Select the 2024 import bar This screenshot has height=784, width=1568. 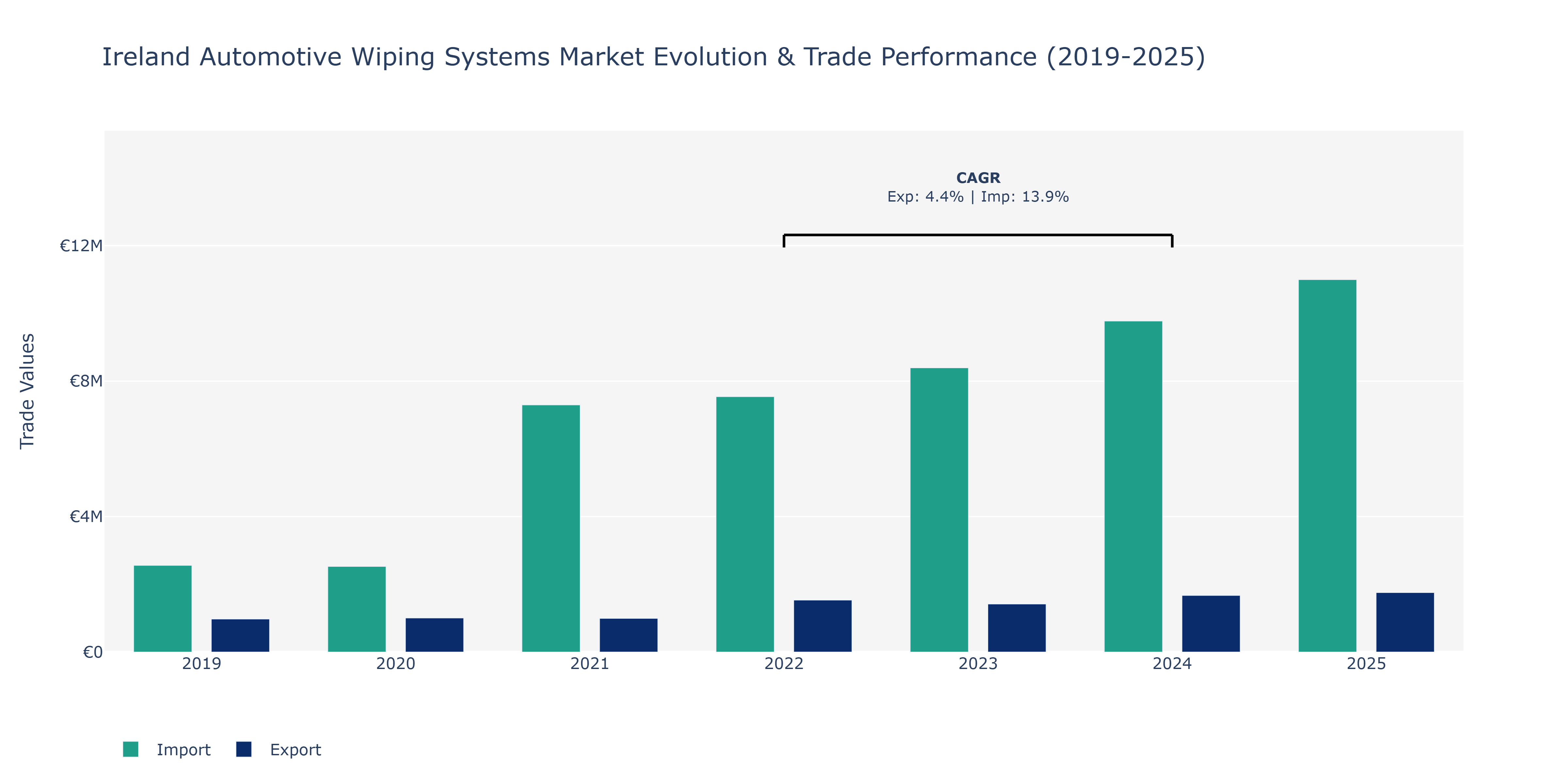[1134, 486]
